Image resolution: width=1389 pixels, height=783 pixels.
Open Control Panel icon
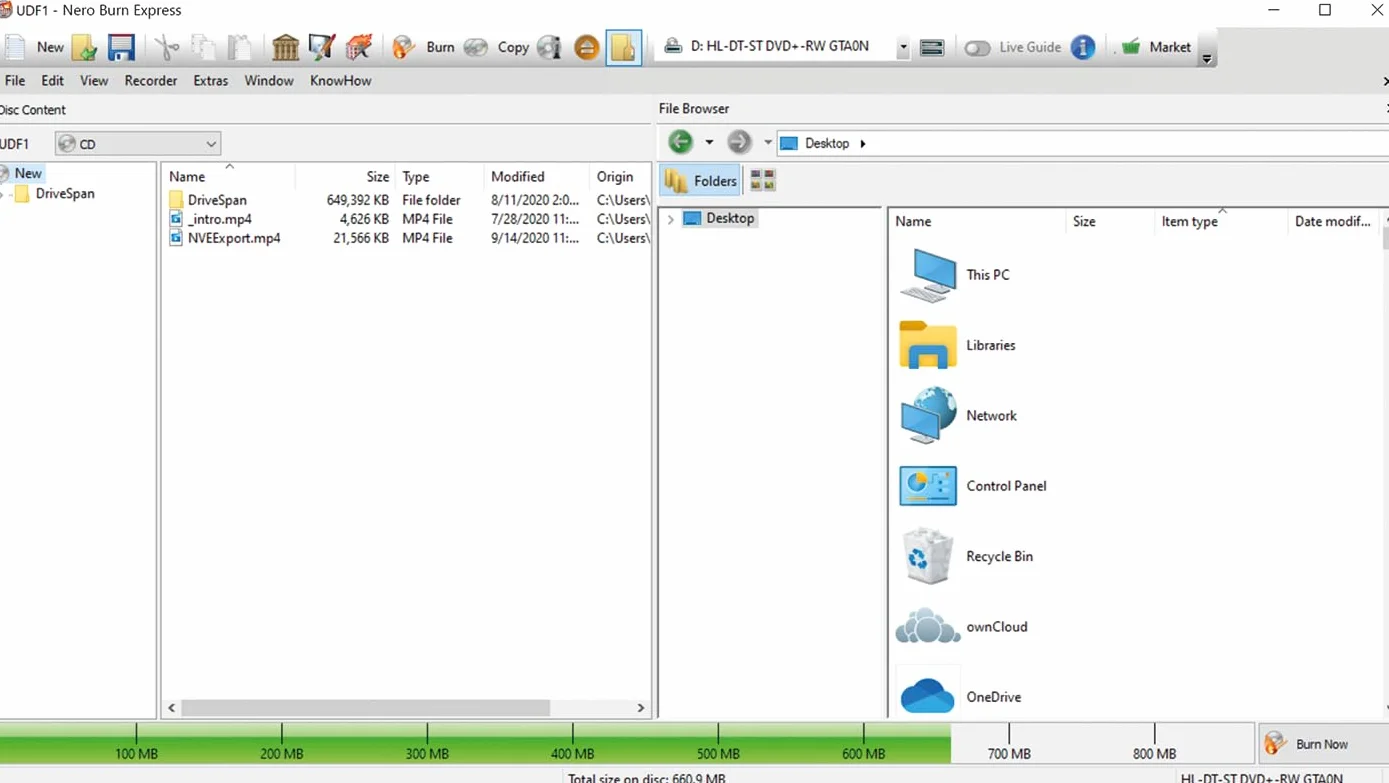pyautogui.click(x=928, y=486)
